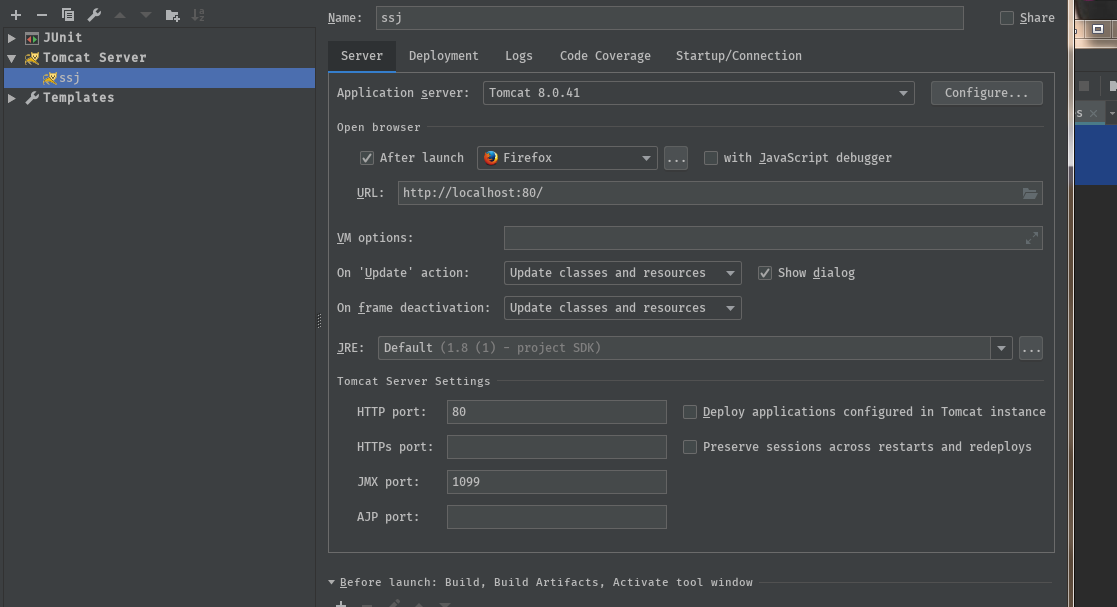
Task: Click the VM options field
Action: pos(773,238)
